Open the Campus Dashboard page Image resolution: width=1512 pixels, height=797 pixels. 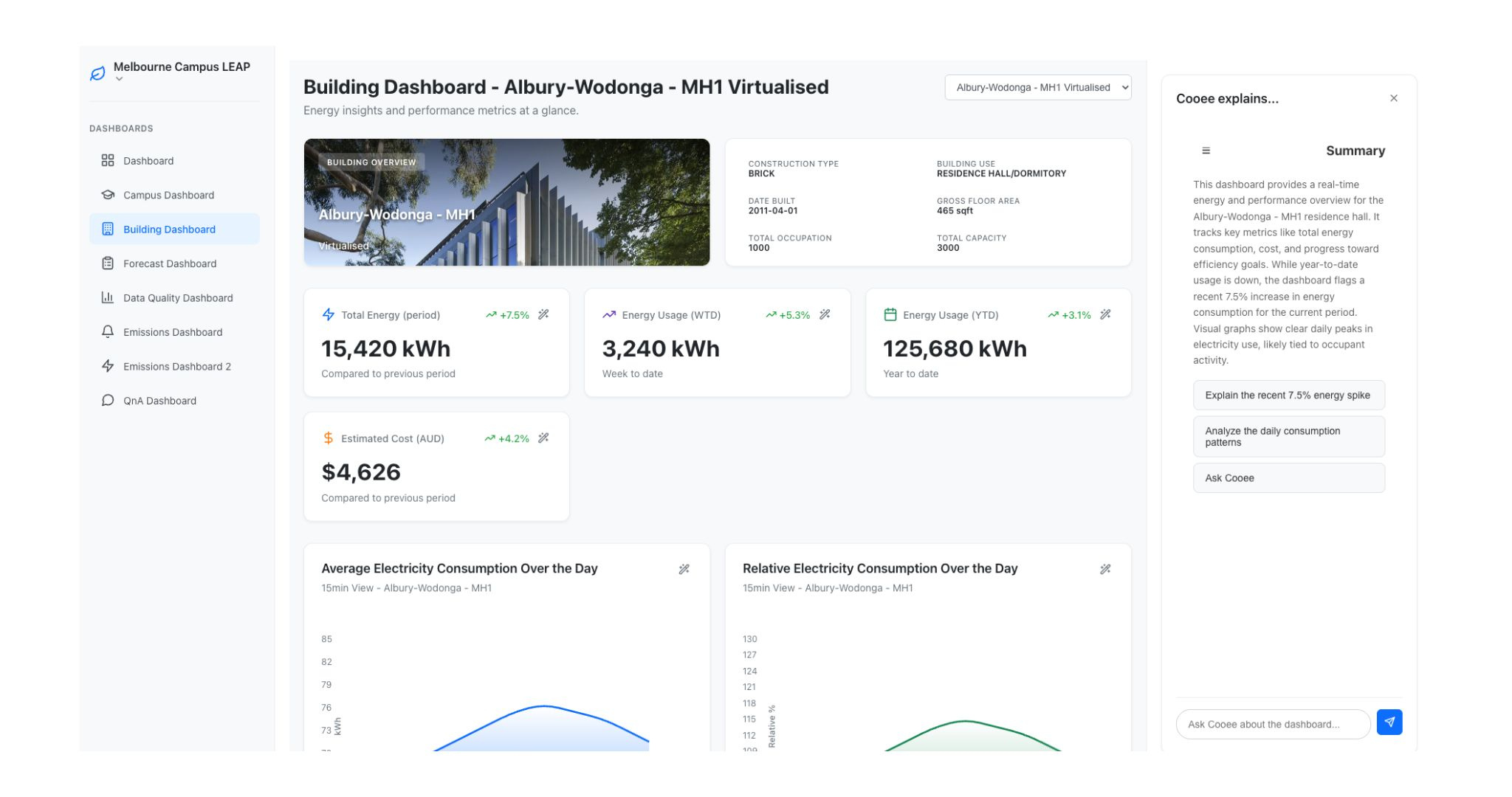pyautogui.click(x=168, y=195)
